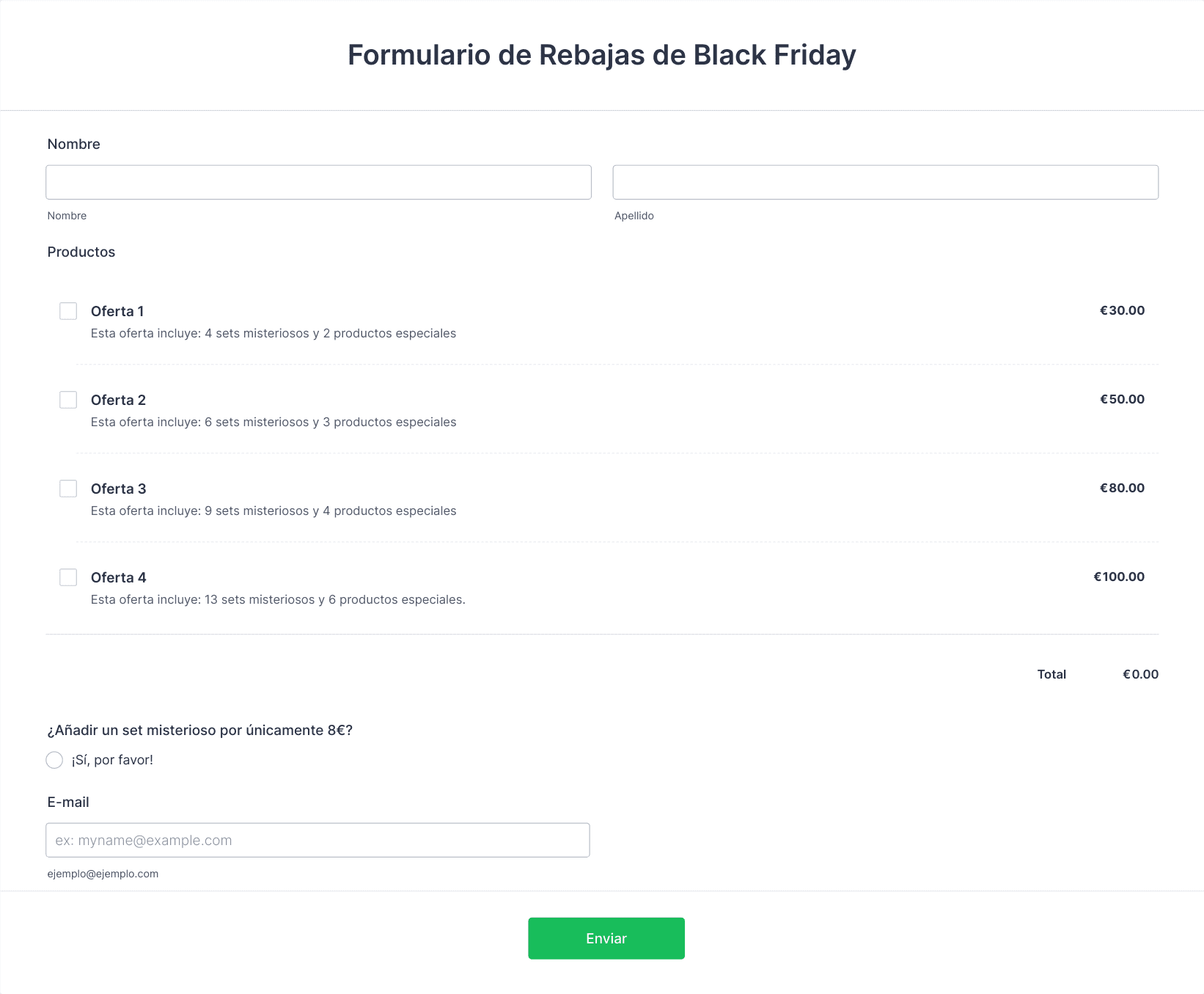The width and height of the screenshot is (1204, 994).
Task: Click the "Oferta 1" product title
Action: point(117,311)
